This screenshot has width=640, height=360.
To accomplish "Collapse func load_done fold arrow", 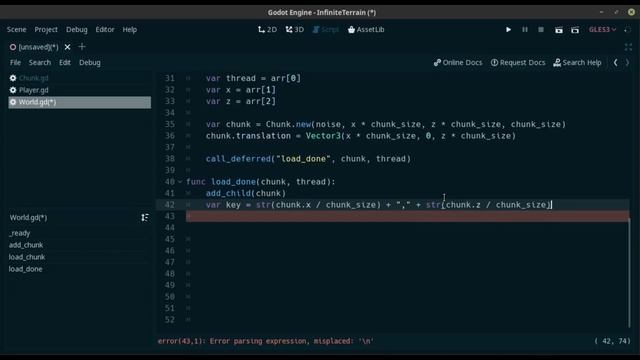I will point(180,182).
